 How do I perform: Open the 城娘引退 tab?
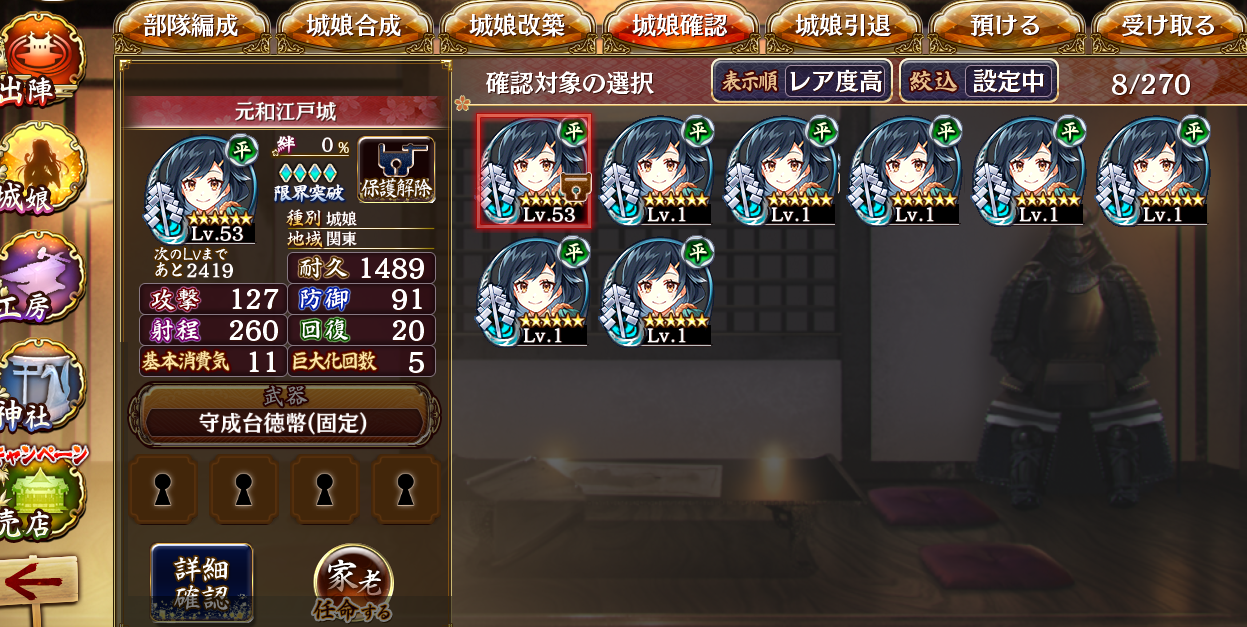[844, 26]
